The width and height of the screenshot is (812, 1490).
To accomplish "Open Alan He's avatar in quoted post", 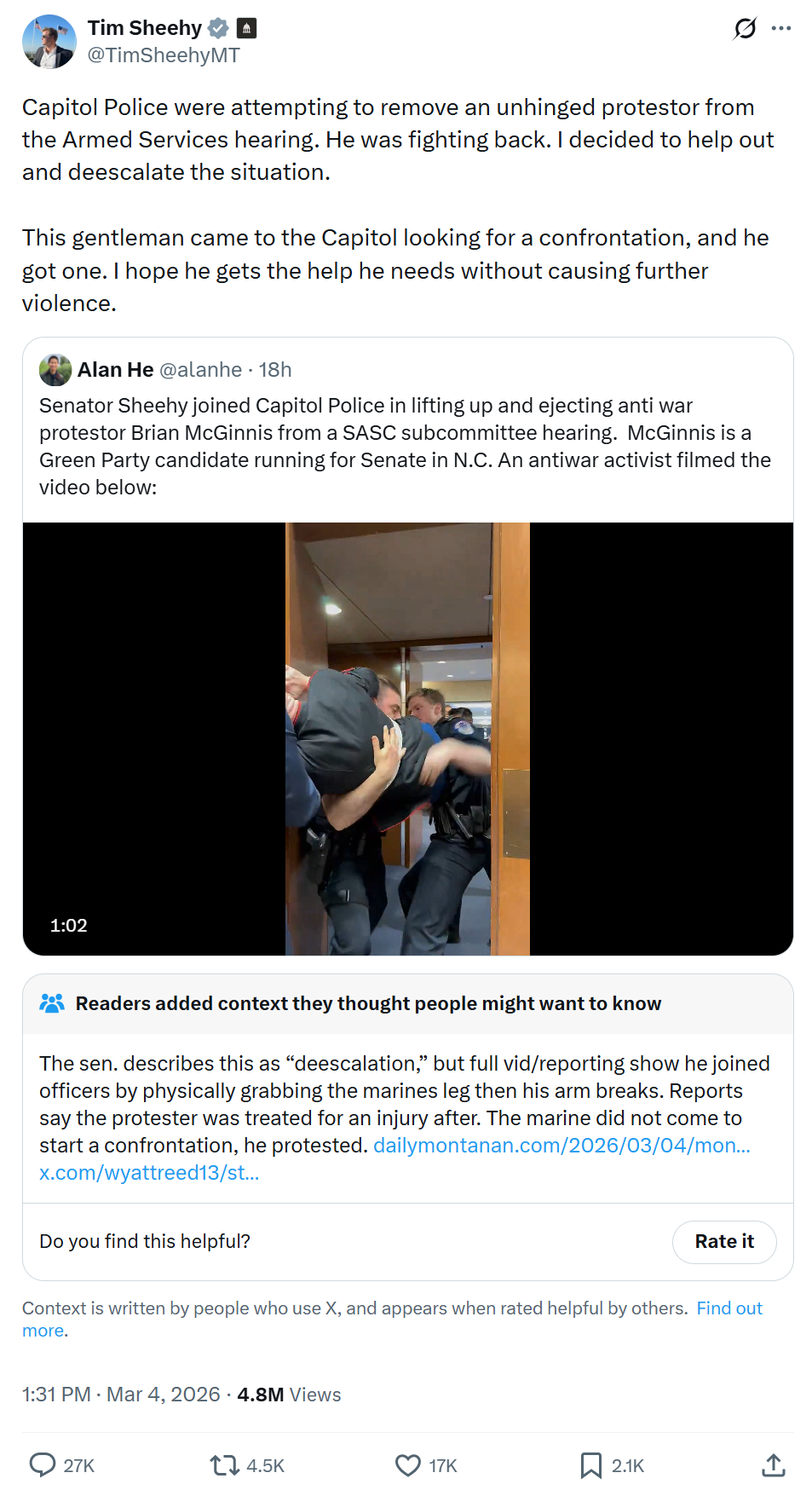I will 55,370.
